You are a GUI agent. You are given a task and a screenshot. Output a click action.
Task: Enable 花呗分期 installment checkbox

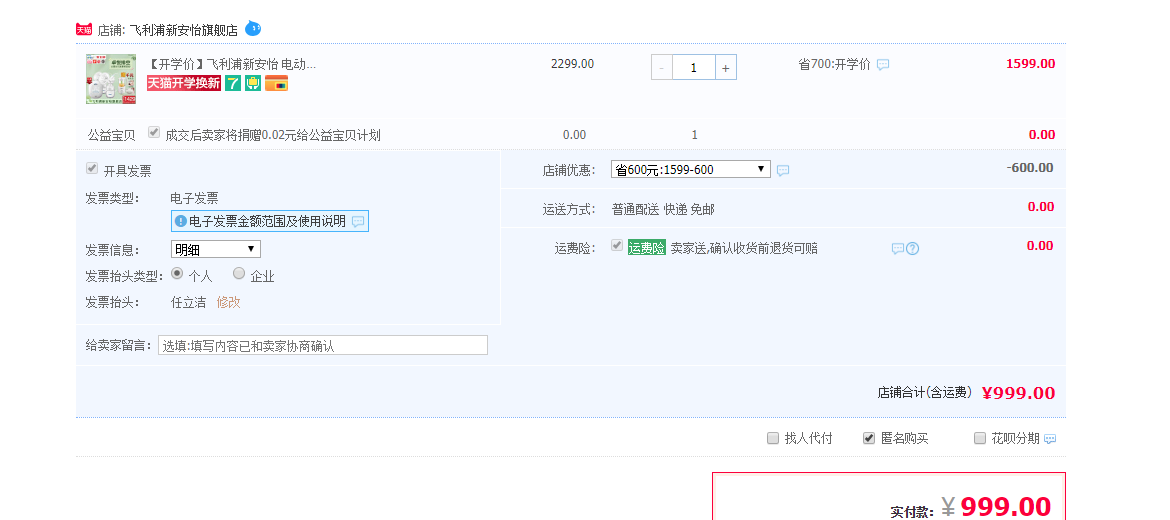click(x=980, y=438)
